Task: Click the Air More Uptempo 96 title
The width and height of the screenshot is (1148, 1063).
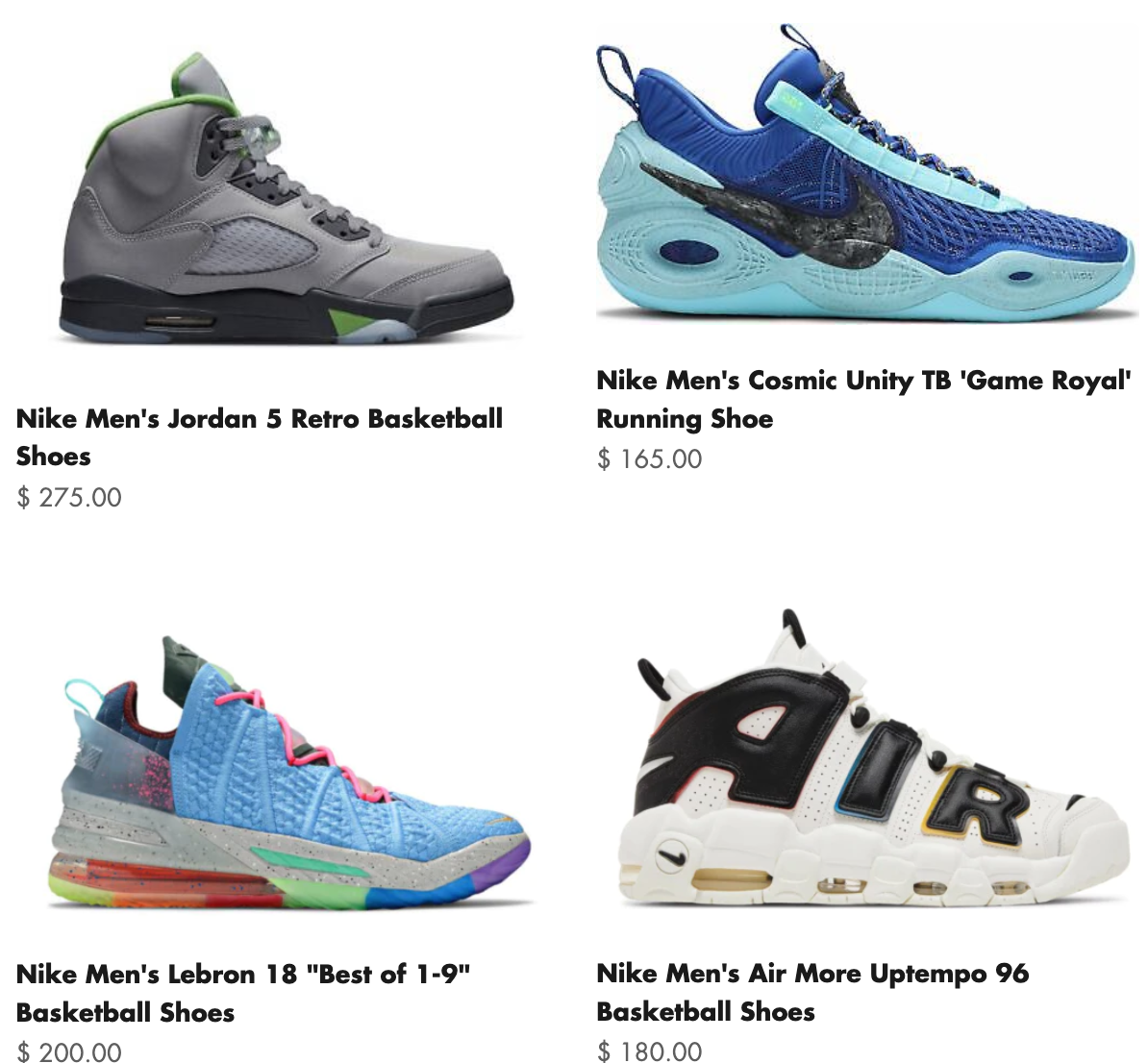Action: (812, 992)
